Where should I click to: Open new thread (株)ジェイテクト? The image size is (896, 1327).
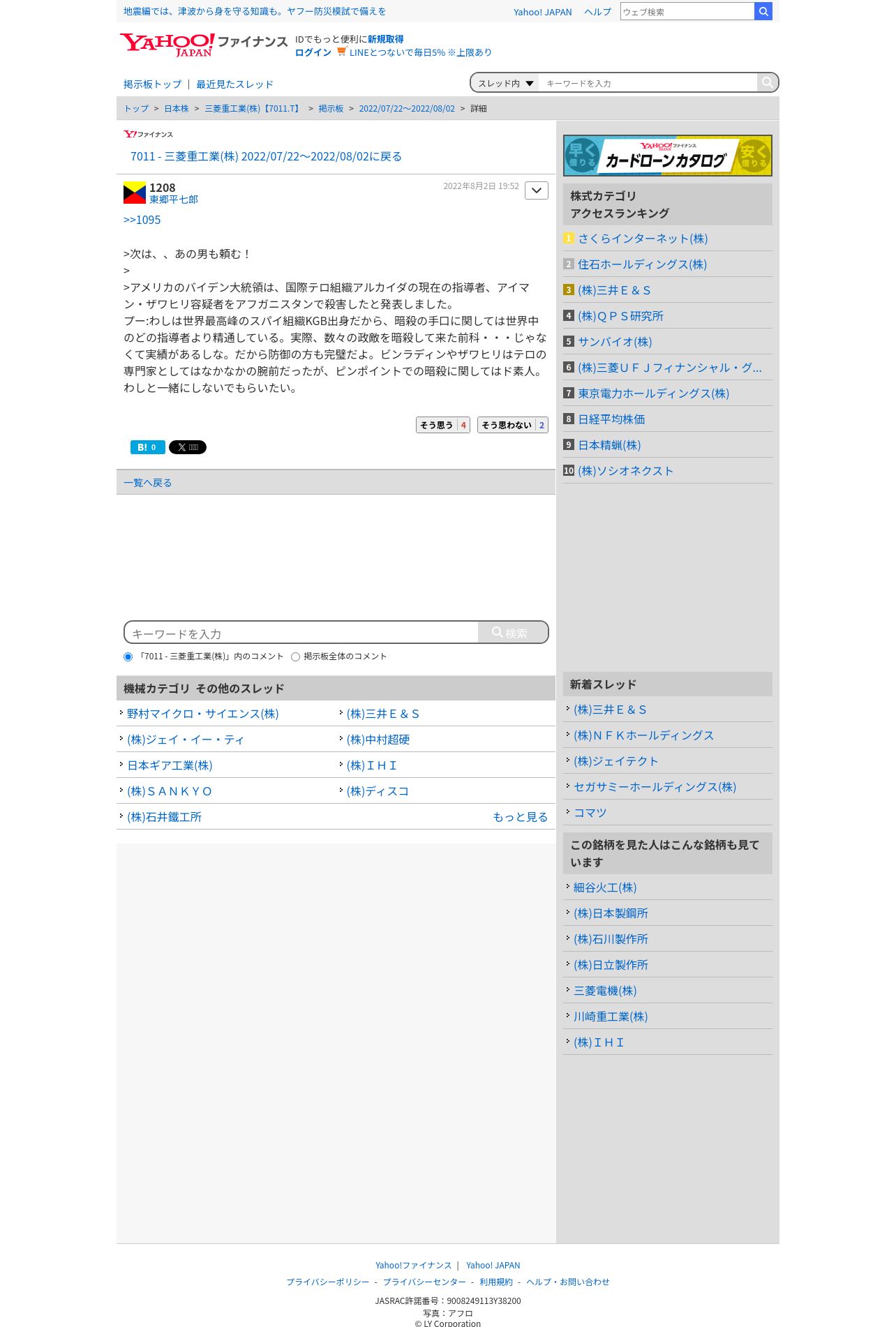615,761
